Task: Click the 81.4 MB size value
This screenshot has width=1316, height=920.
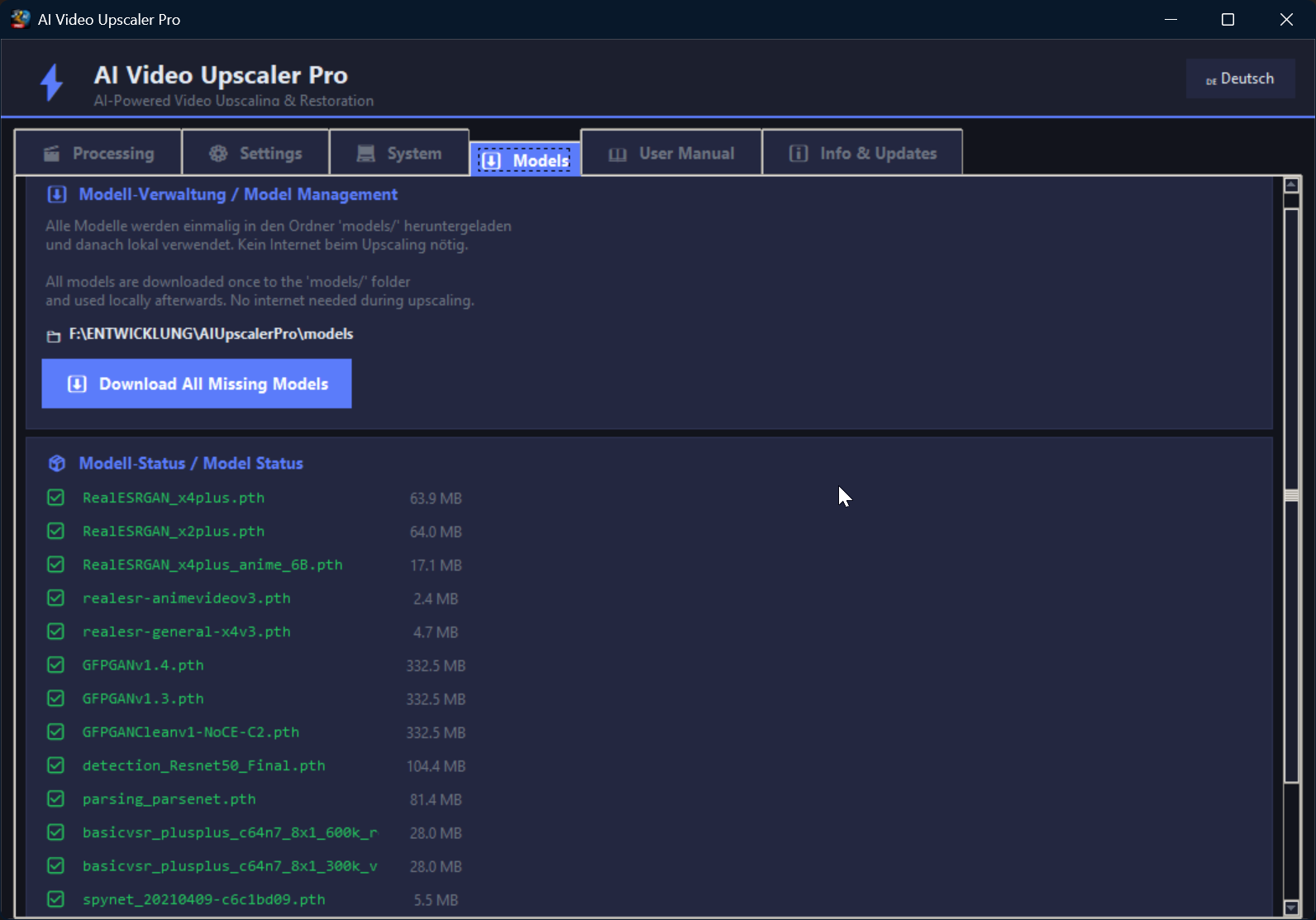Action: coord(436,799)
